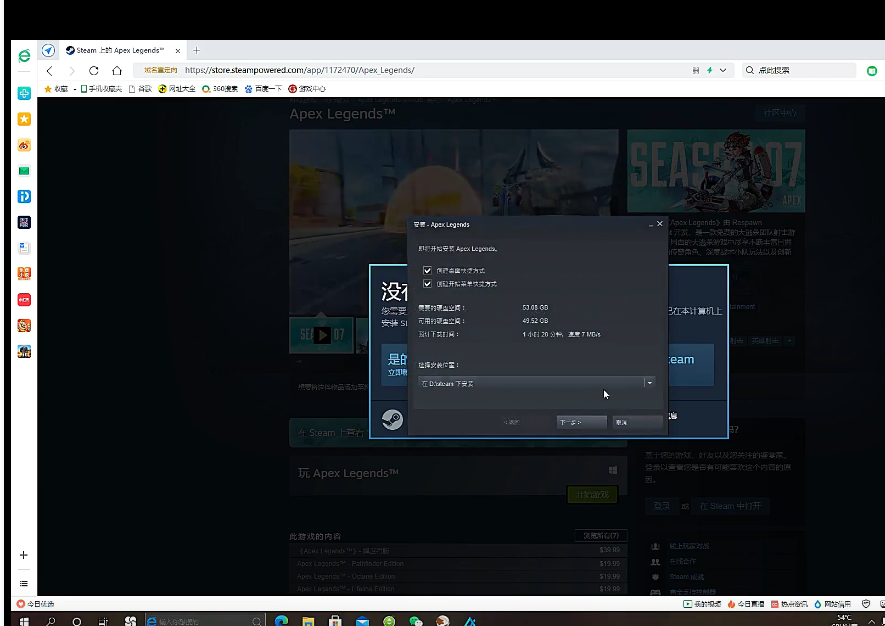Close the Steam Apex Legends tab
This screenshot has width=885, height=626.
(178, 50)
